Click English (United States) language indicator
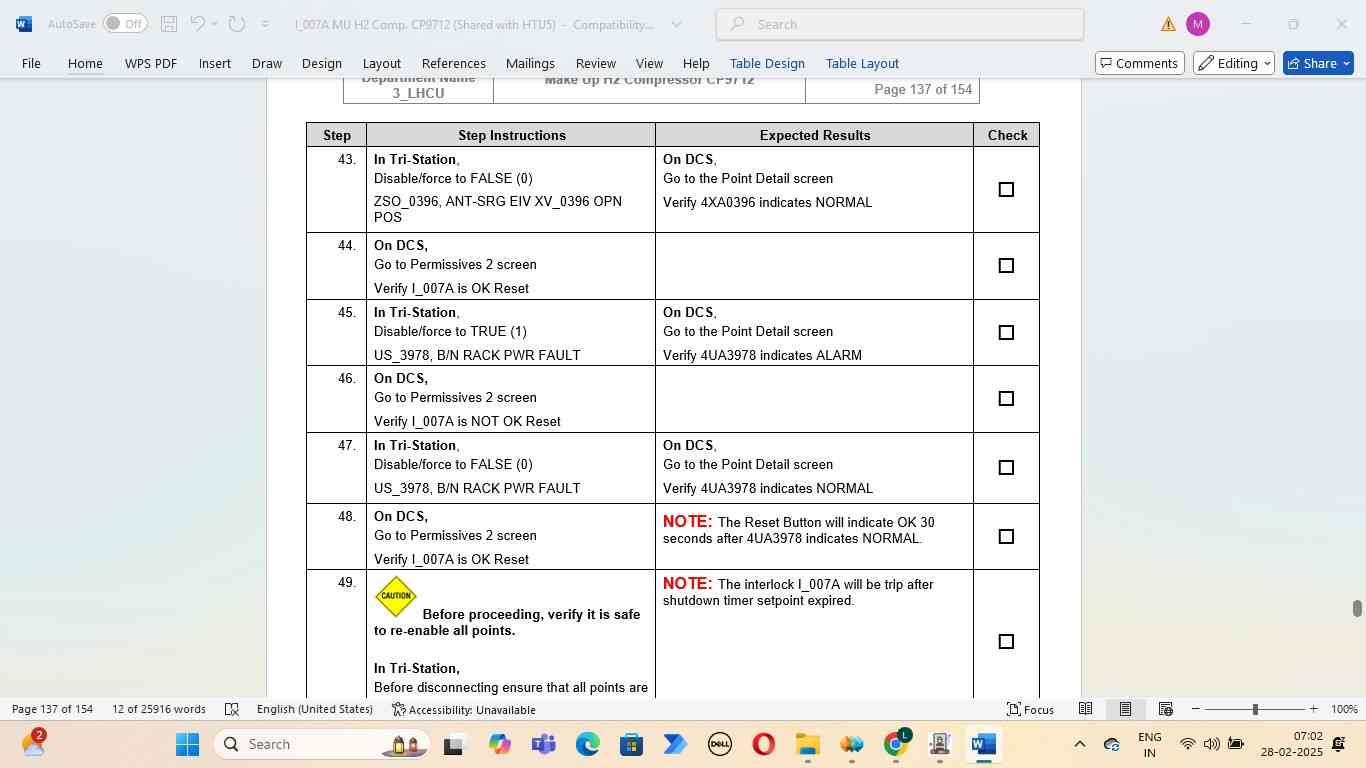This screenshot has height=768, width=1366. click(x=314, y=709)
